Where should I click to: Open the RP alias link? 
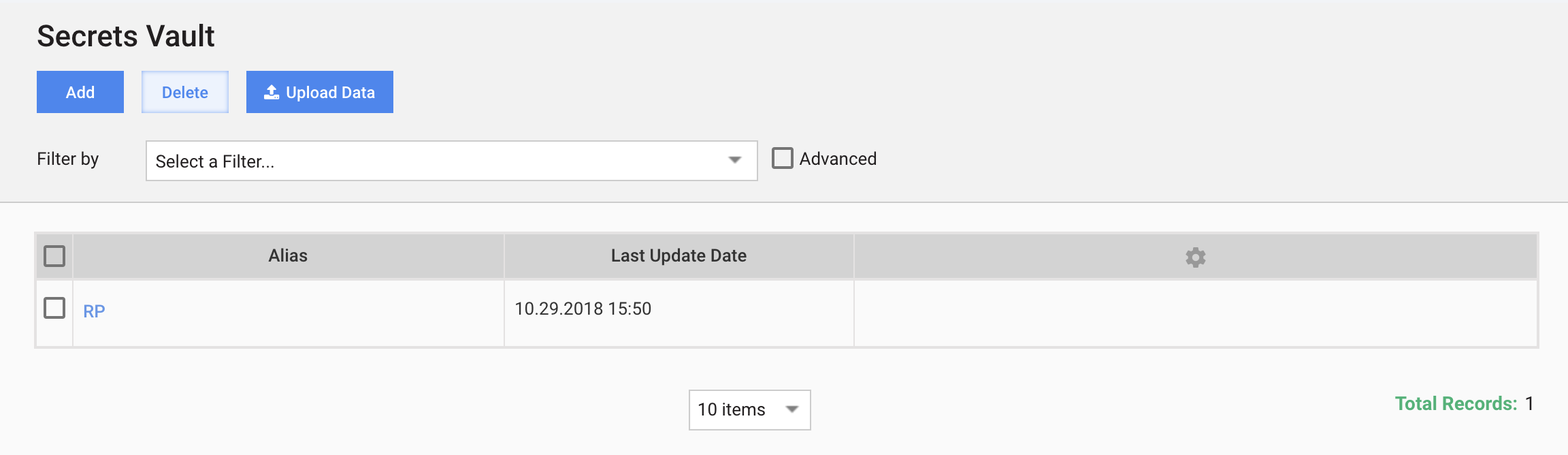pyautogui.click(x=94, y=311)
